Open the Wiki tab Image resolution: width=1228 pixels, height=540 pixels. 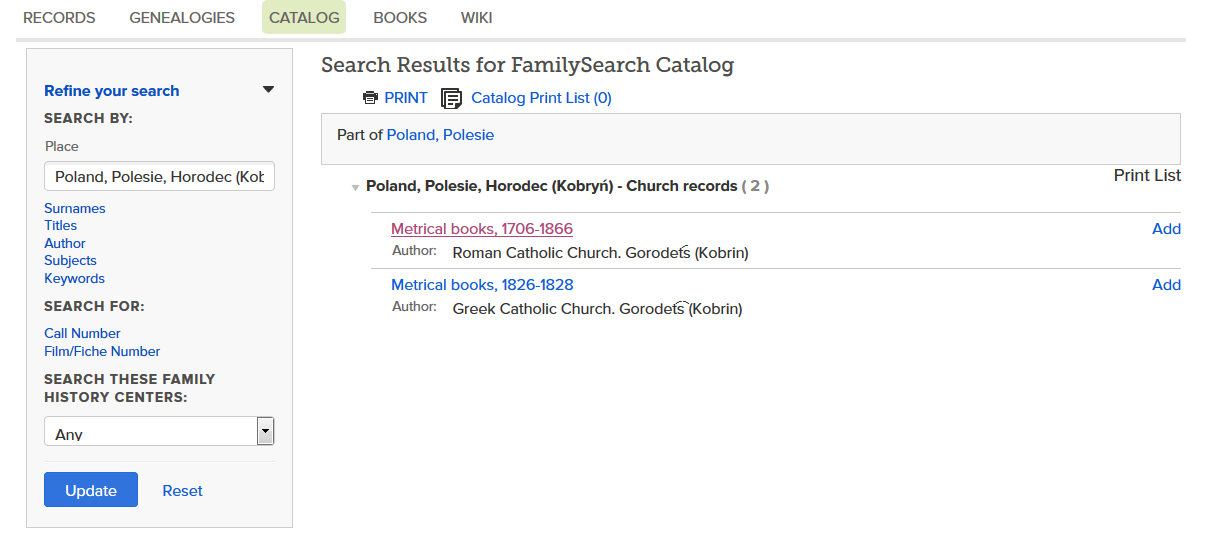476,18
